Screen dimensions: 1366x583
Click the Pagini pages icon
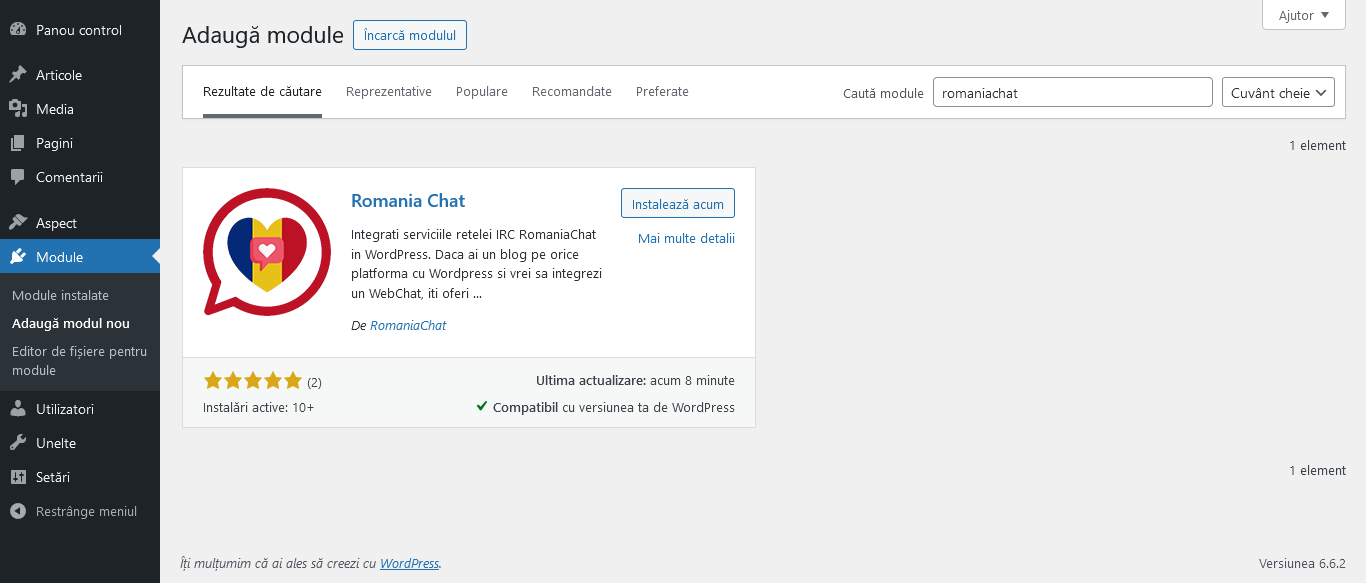[x=18, y=143]
